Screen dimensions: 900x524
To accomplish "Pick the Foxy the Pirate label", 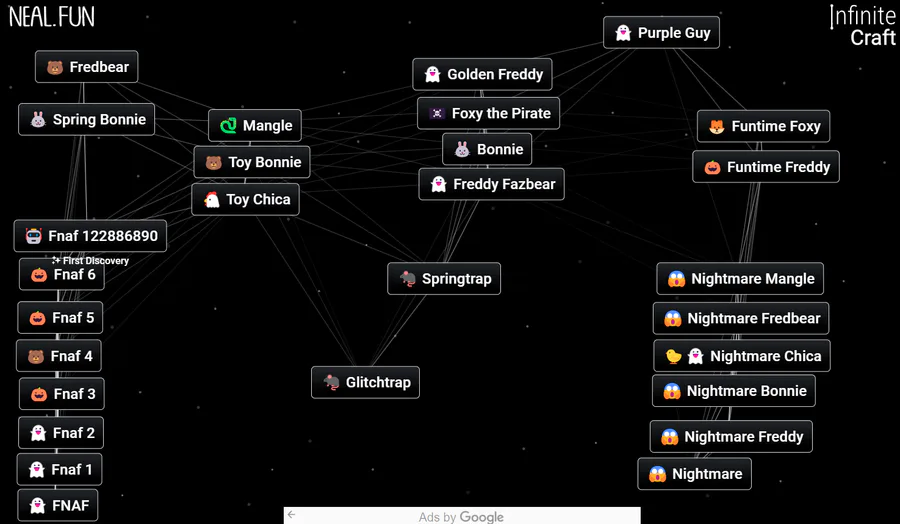I will pyautogui.click(x=501, y=114).
